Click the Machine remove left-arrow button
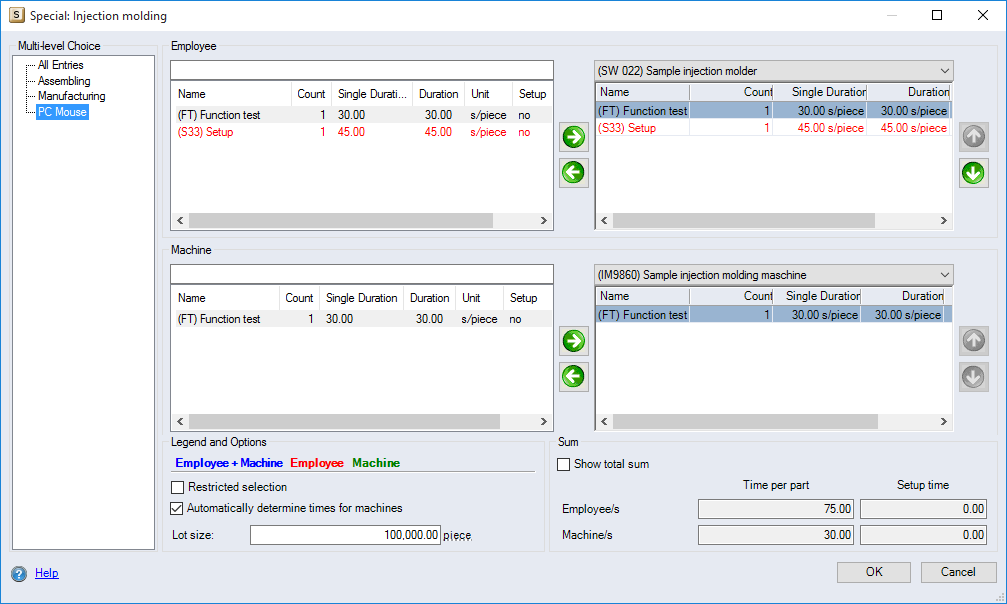 click(x=574, y=377)
